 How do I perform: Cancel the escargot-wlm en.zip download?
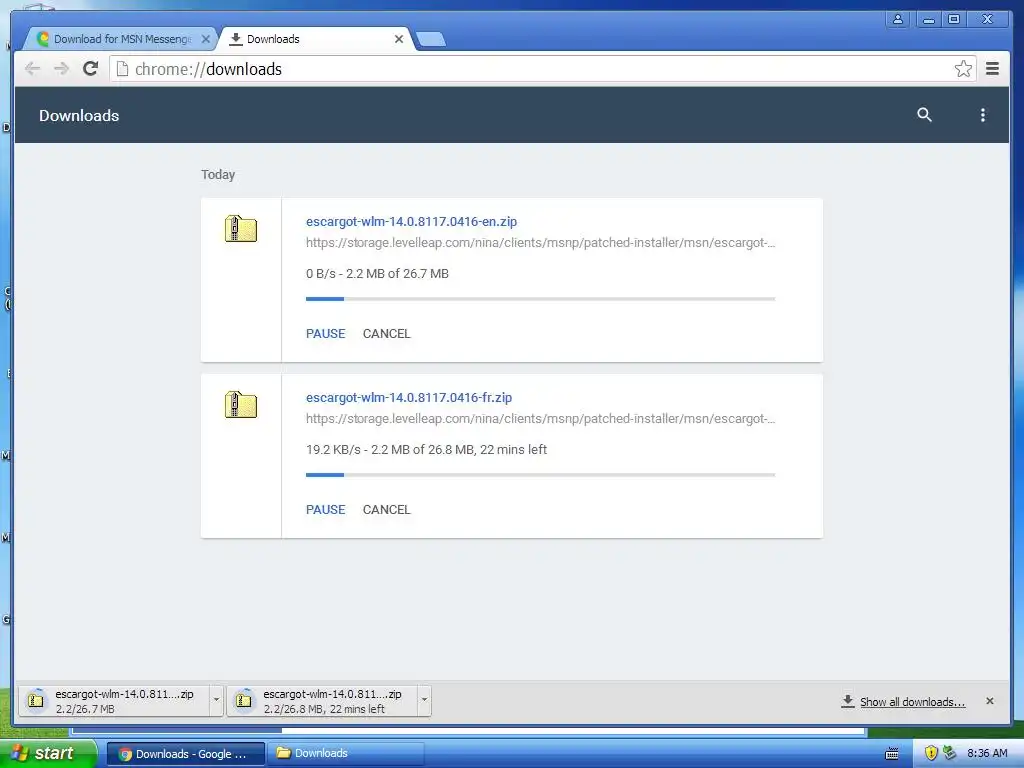(x=387, y=334)
